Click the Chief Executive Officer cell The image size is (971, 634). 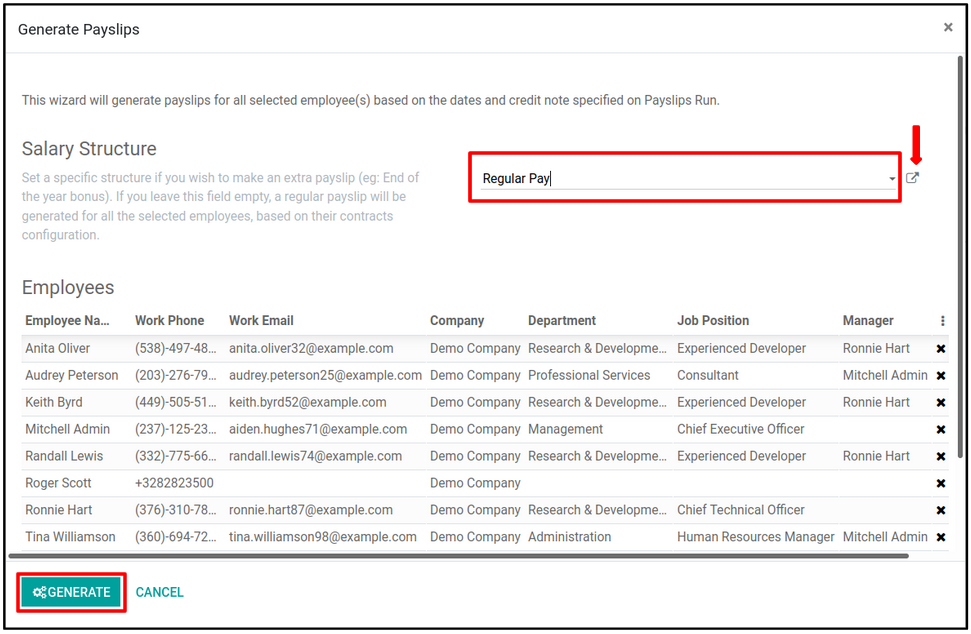[741, 429]
